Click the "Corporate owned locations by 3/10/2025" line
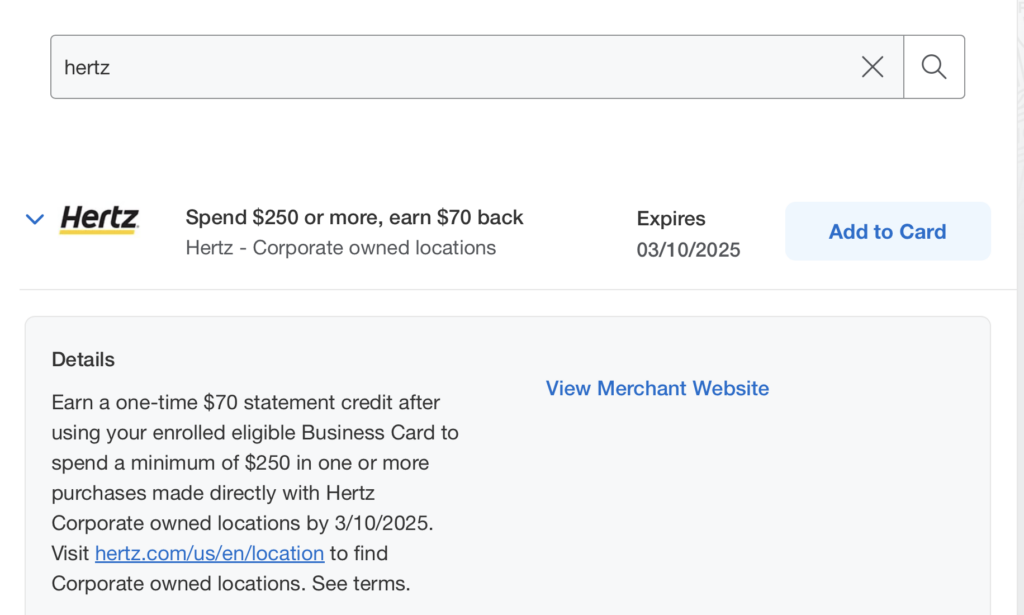The height and width of the screenshot is (615, 1024). click(242, 523)
